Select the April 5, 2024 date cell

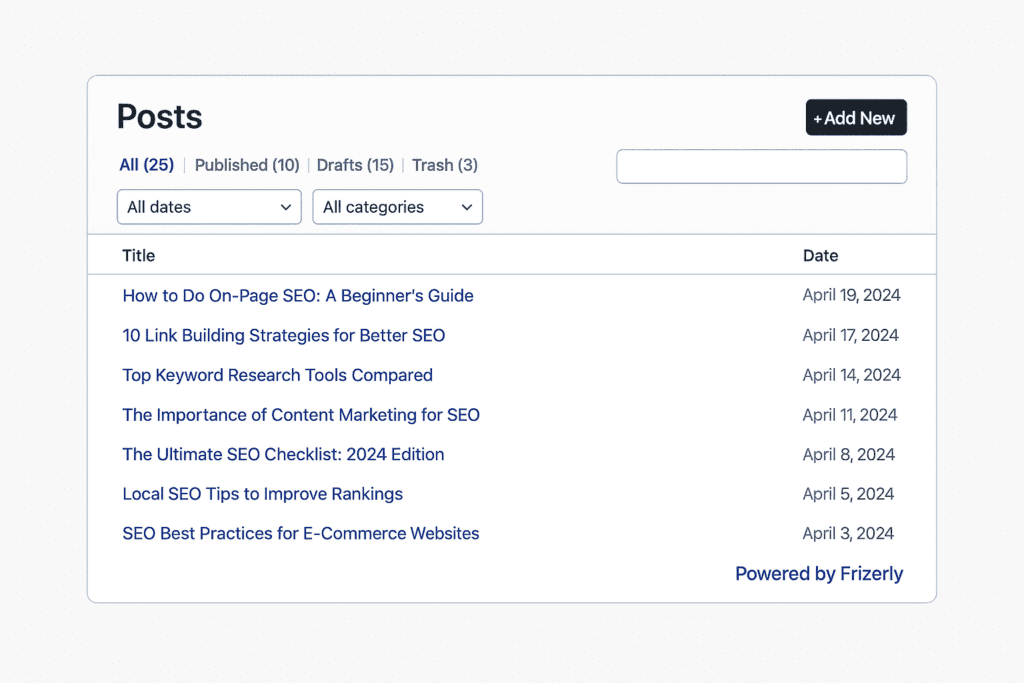tap(848, 494)
